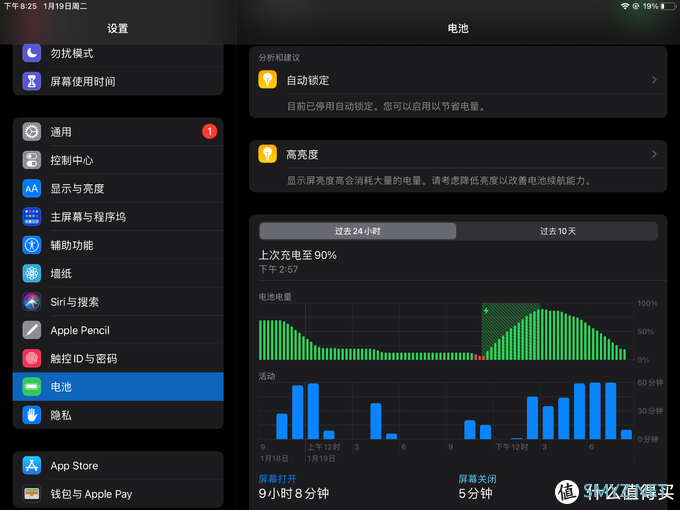Open 主屏幕与程序坞 settings row
680x510 pixels.
coord(118,216)
